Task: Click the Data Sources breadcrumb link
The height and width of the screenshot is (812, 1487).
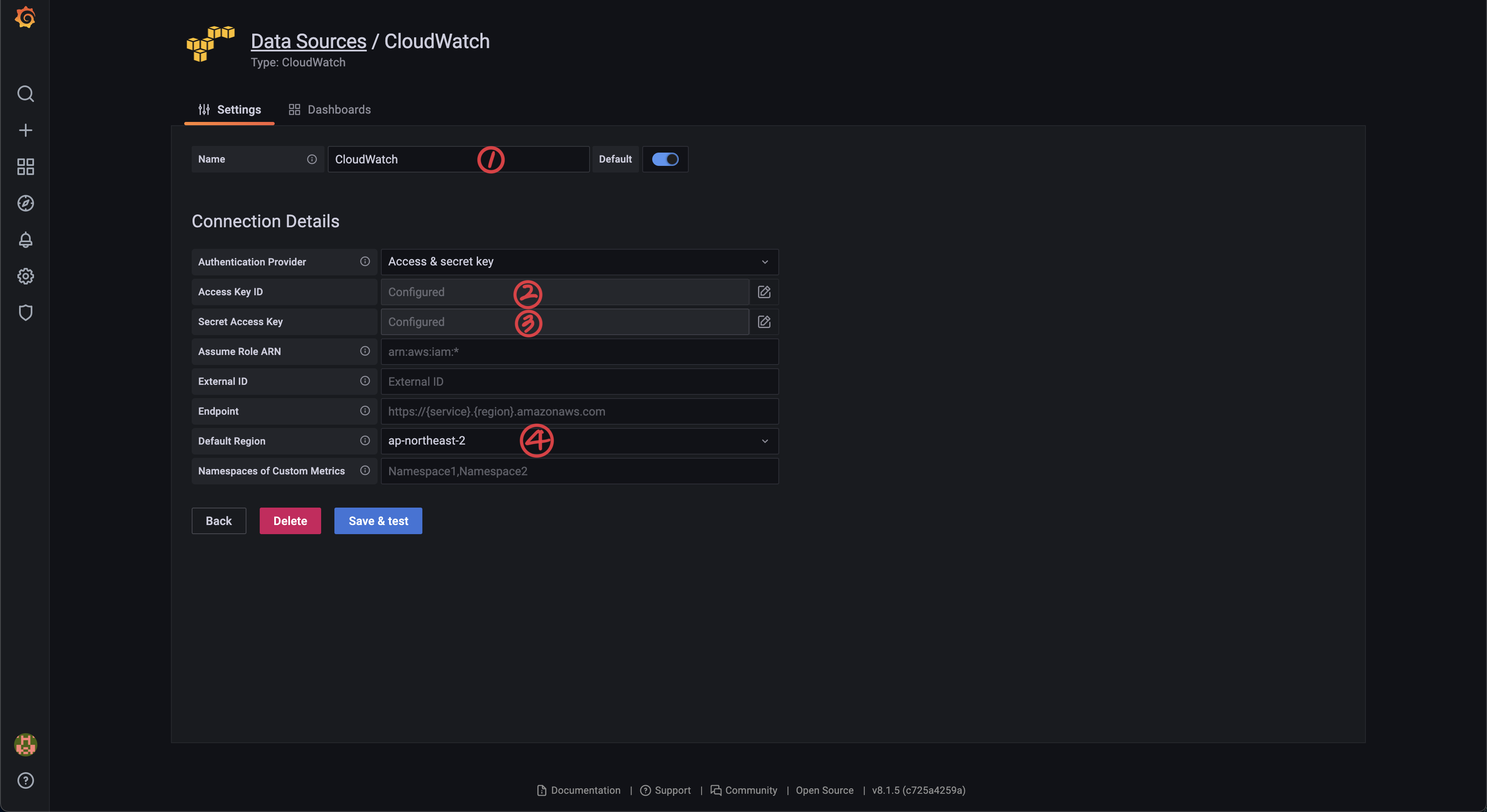Action: click(308, 41)
